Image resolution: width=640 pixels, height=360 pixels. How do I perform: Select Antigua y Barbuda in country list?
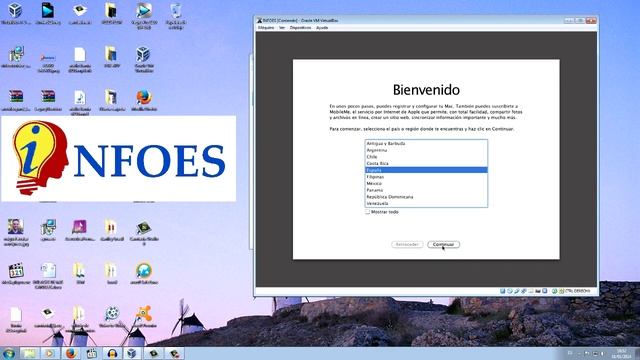[426, 144]
